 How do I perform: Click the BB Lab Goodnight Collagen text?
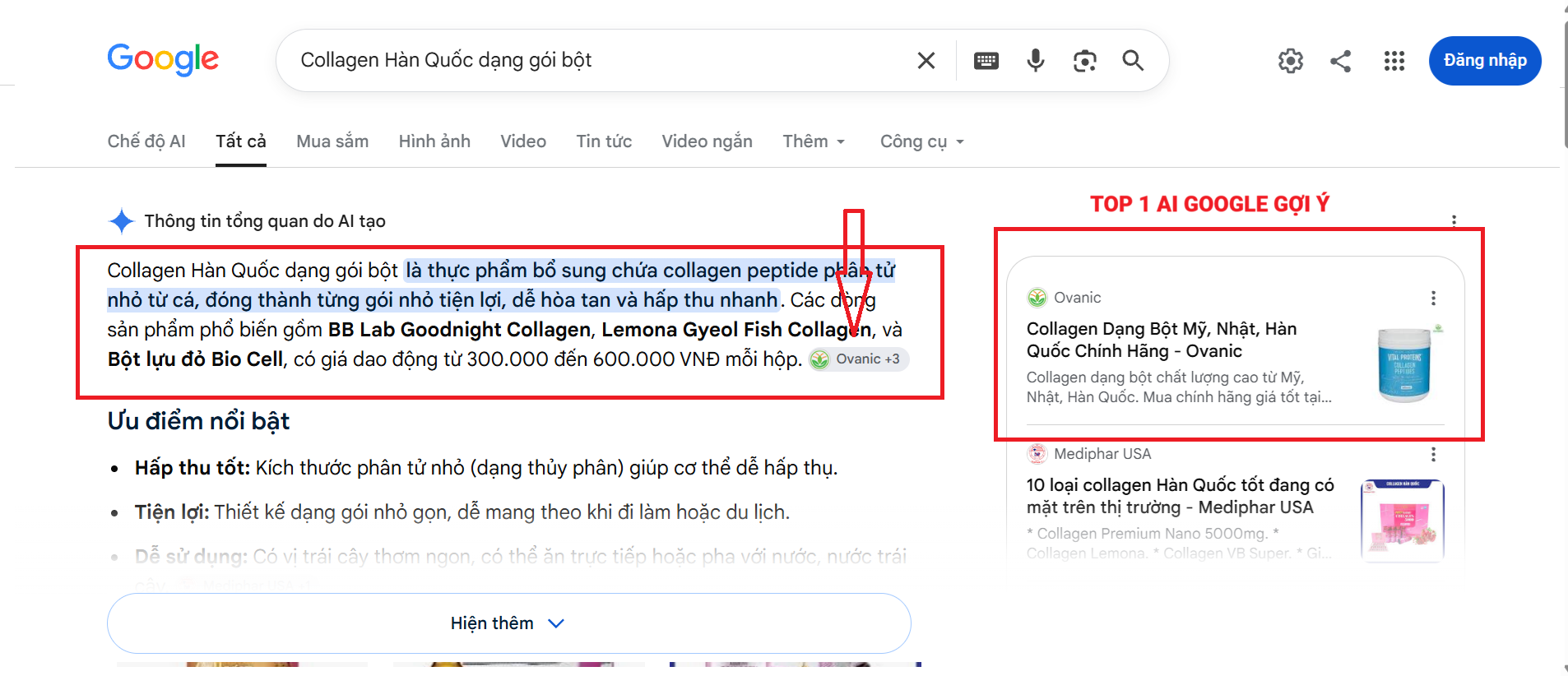[x=459, y=330]
